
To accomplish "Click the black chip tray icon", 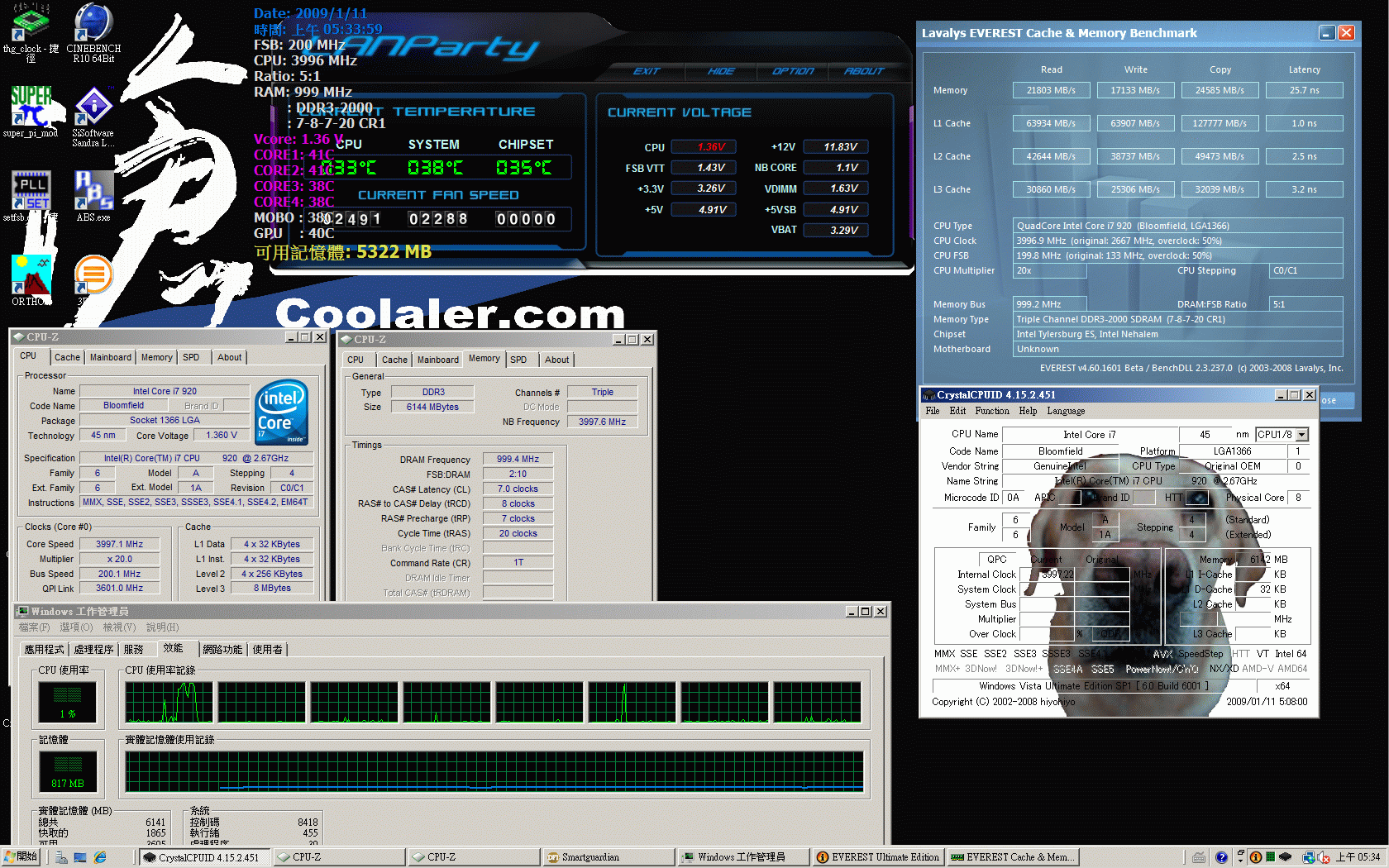I will 1286,857.
